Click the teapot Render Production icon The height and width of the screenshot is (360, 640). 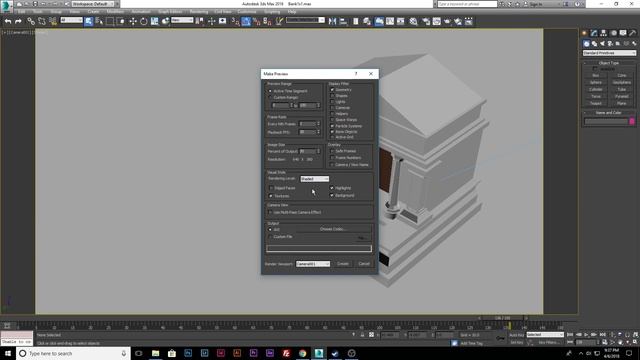pyautogui.click(x=447, y=21)
